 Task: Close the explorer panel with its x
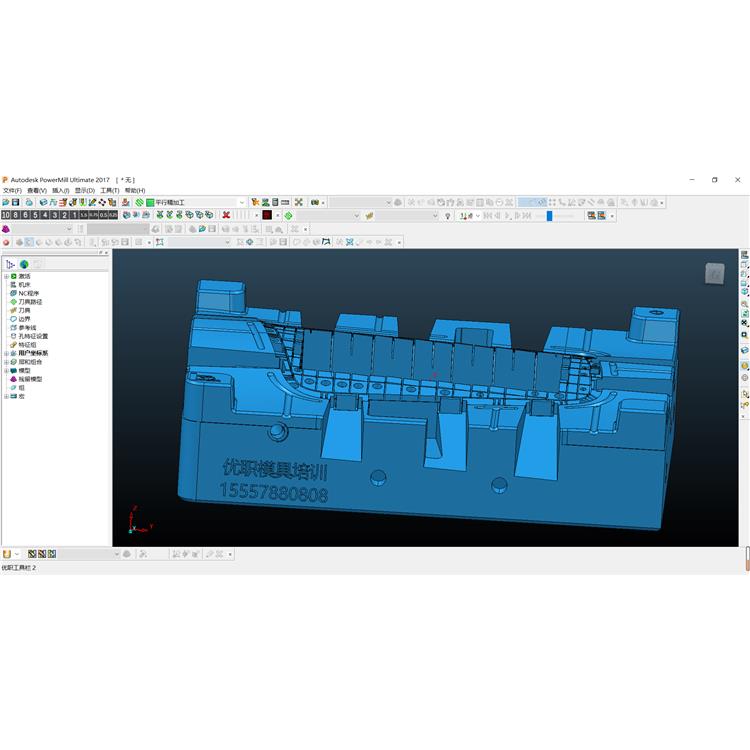pyautogui.click(x=106, y=253)
